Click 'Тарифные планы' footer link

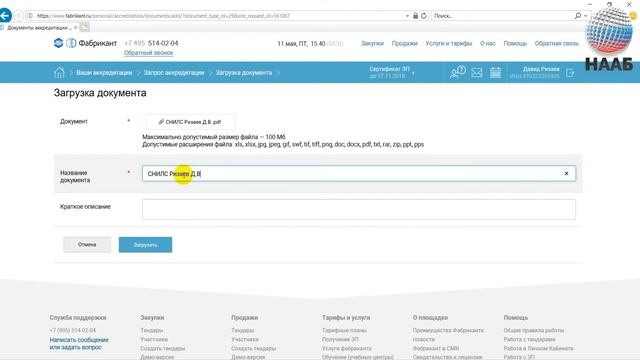[x=344, y=330]
